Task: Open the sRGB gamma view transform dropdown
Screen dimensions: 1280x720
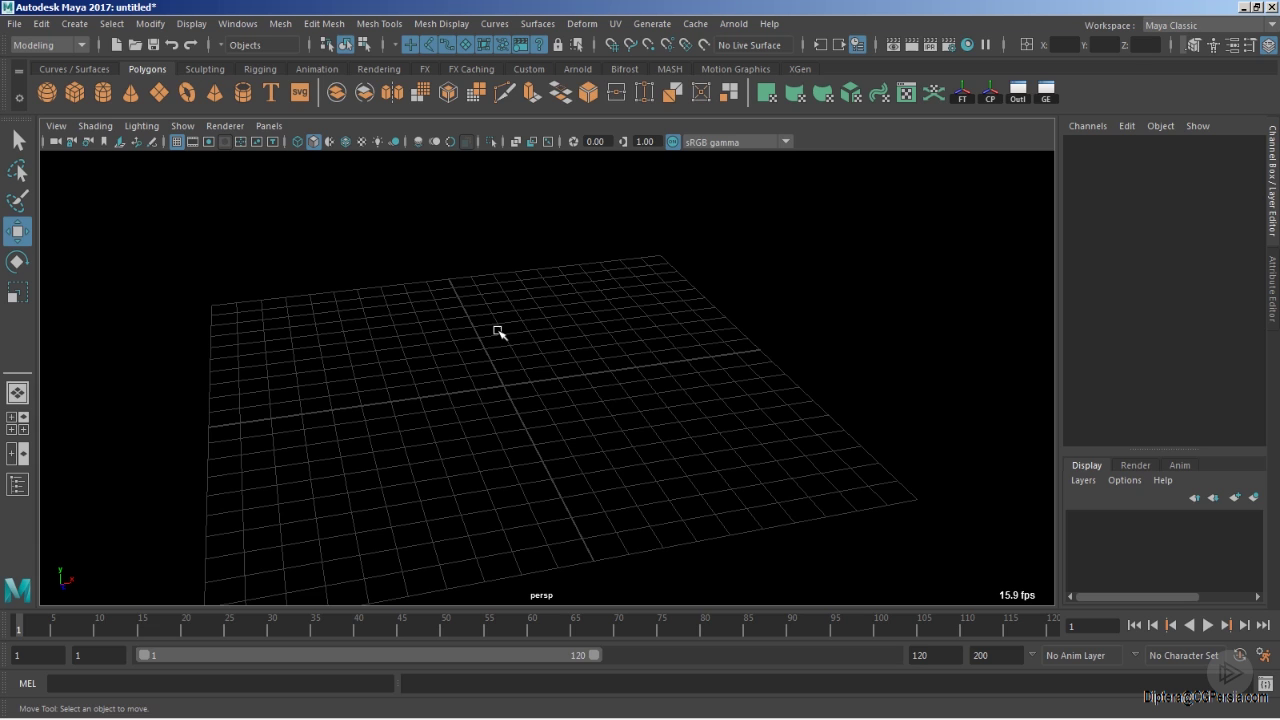Action: pyautogui.click(x=738, y=142)
